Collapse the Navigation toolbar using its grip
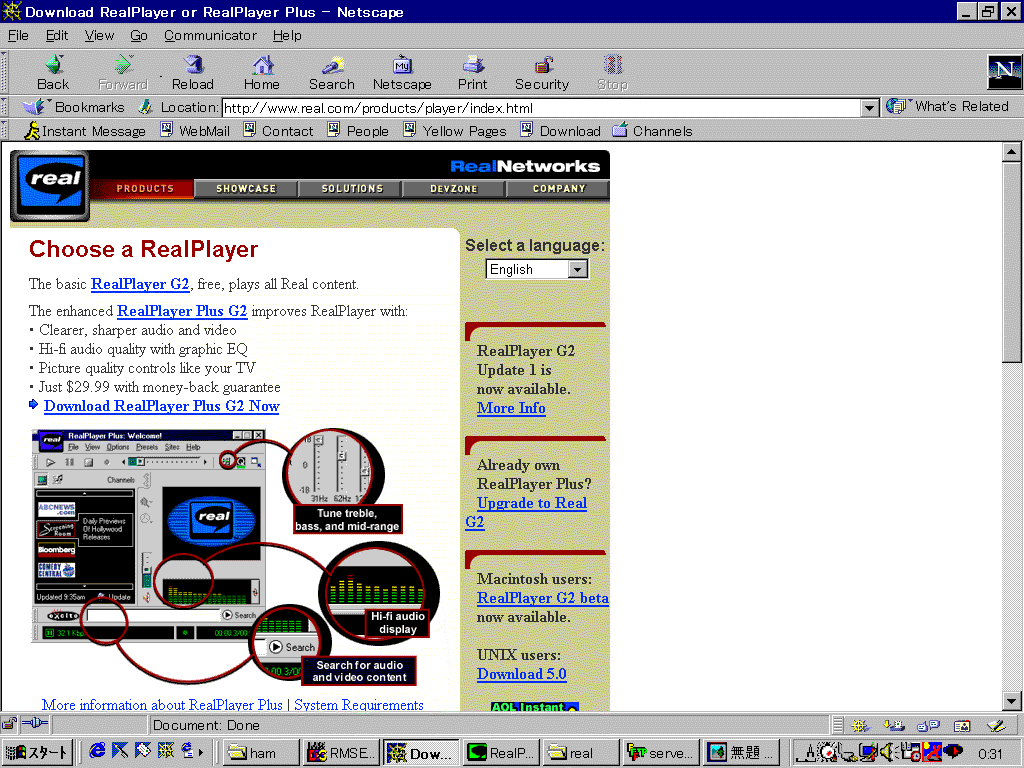This screenshot has width=1024, height=768. [4, 72]
